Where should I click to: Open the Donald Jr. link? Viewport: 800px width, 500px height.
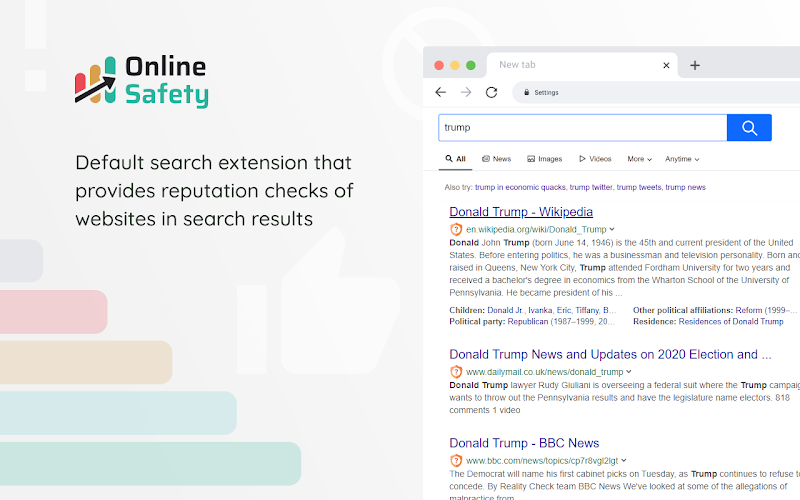pyautogui.click(x=505, y=310)
